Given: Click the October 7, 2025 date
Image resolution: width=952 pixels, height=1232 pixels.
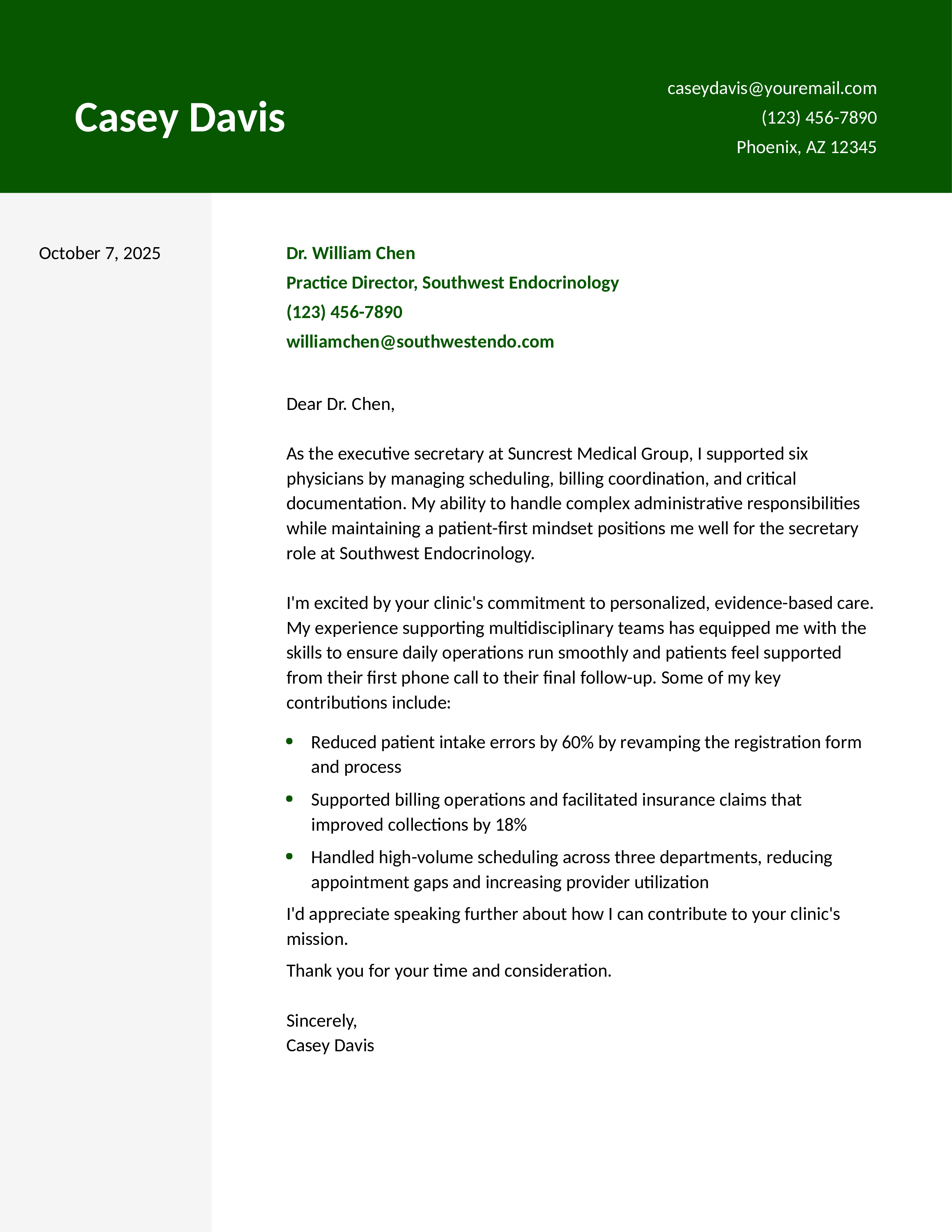Looking at the screenshot, I should pos(99,253).
